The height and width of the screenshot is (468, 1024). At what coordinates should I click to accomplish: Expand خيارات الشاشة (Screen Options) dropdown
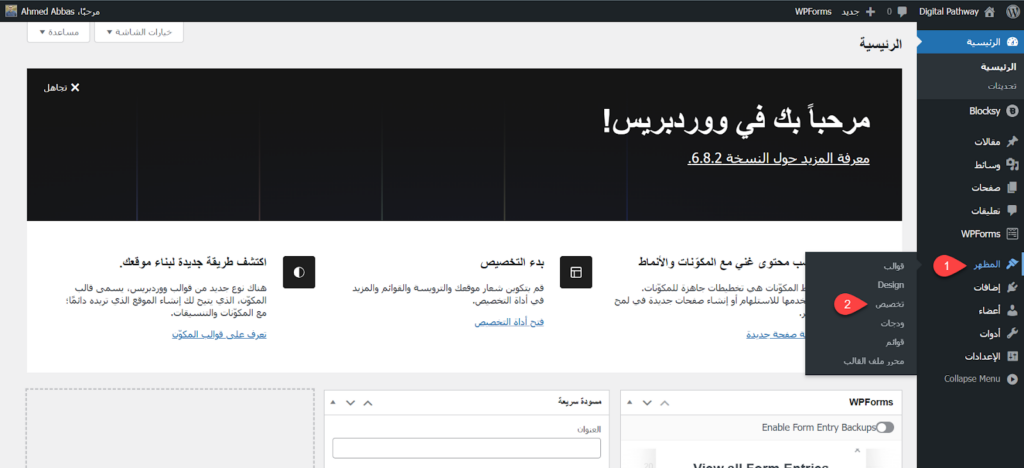click(140, 32)
